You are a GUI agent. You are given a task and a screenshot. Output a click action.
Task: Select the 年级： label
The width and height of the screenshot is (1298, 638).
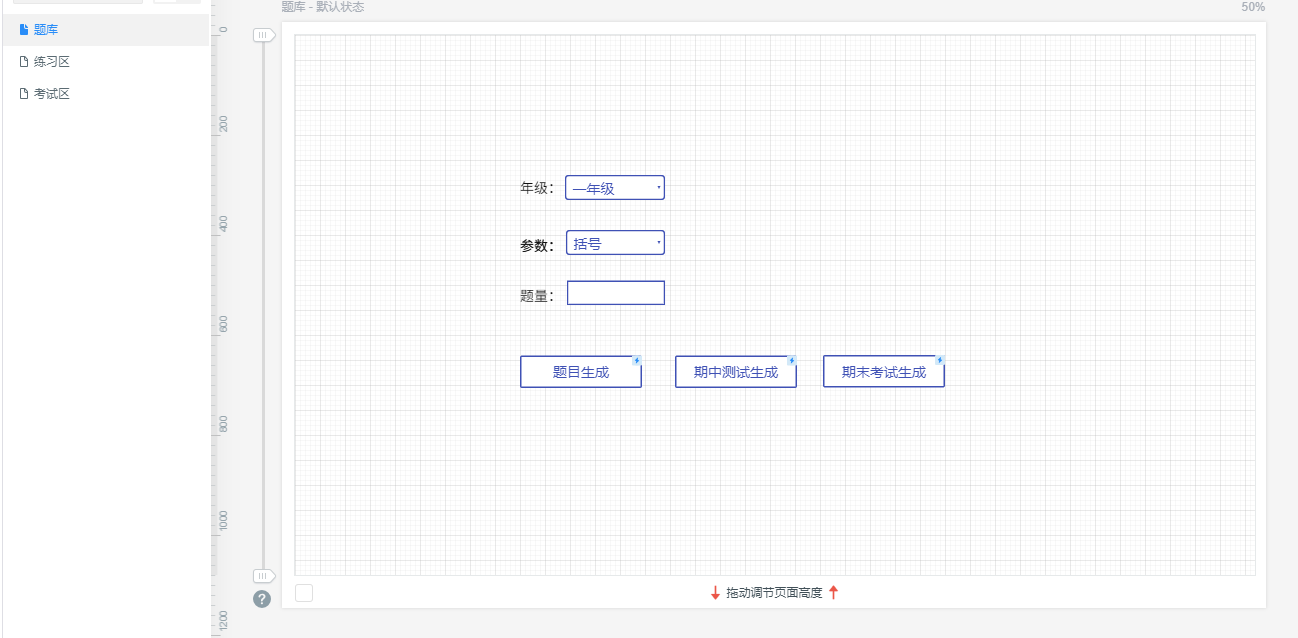pos(538,188)
